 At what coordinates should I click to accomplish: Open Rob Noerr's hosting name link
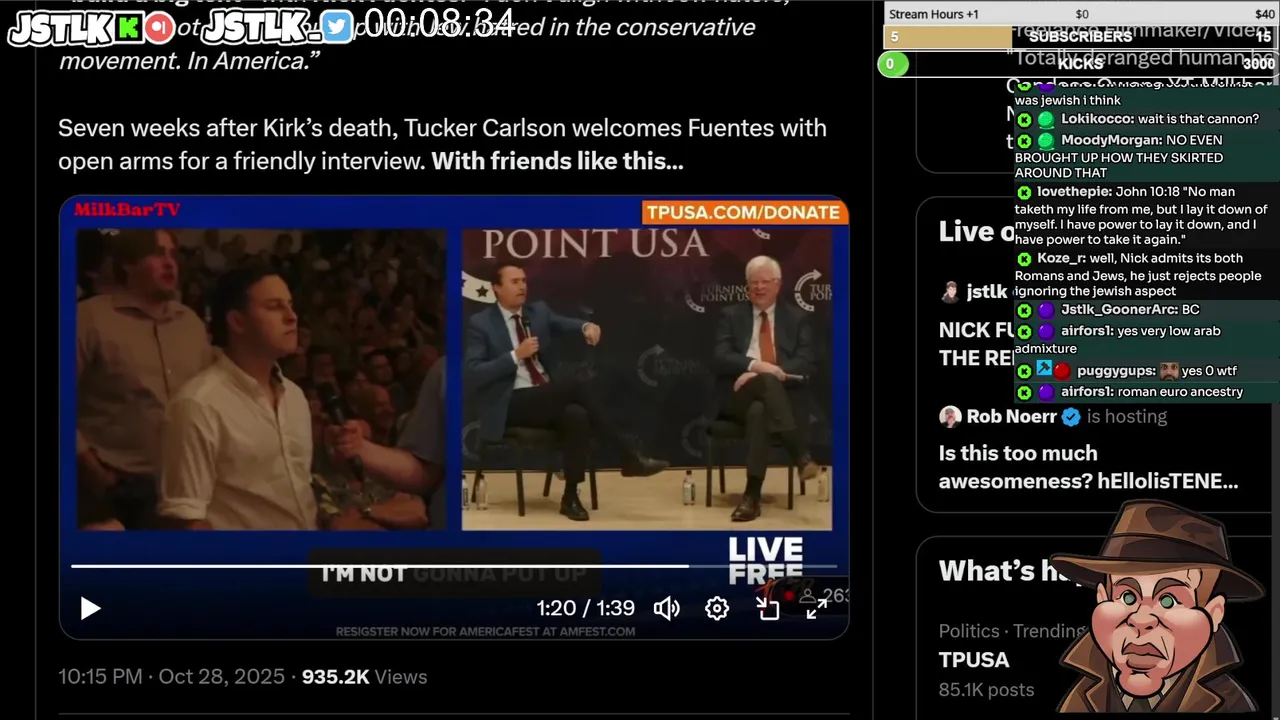pyautogui.click(x=1012, y=416)
